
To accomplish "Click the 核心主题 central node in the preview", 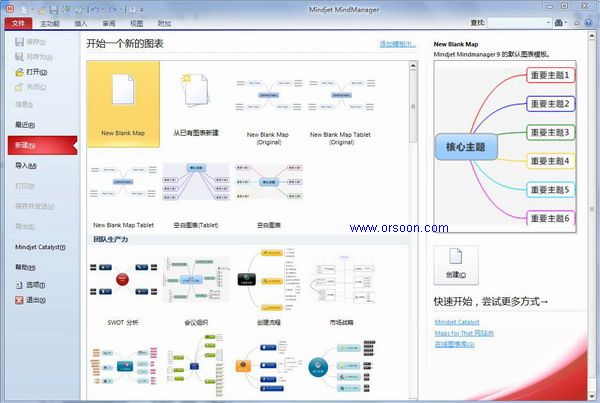I will (466, 147).
